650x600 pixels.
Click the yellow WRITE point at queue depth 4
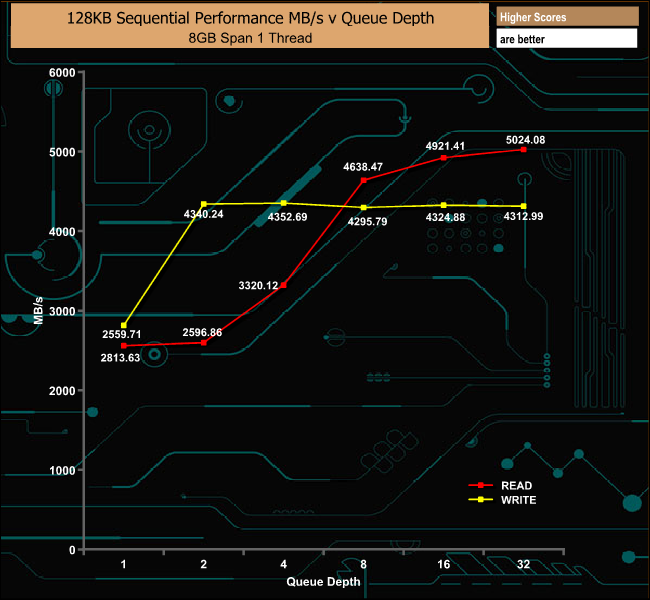284,203
